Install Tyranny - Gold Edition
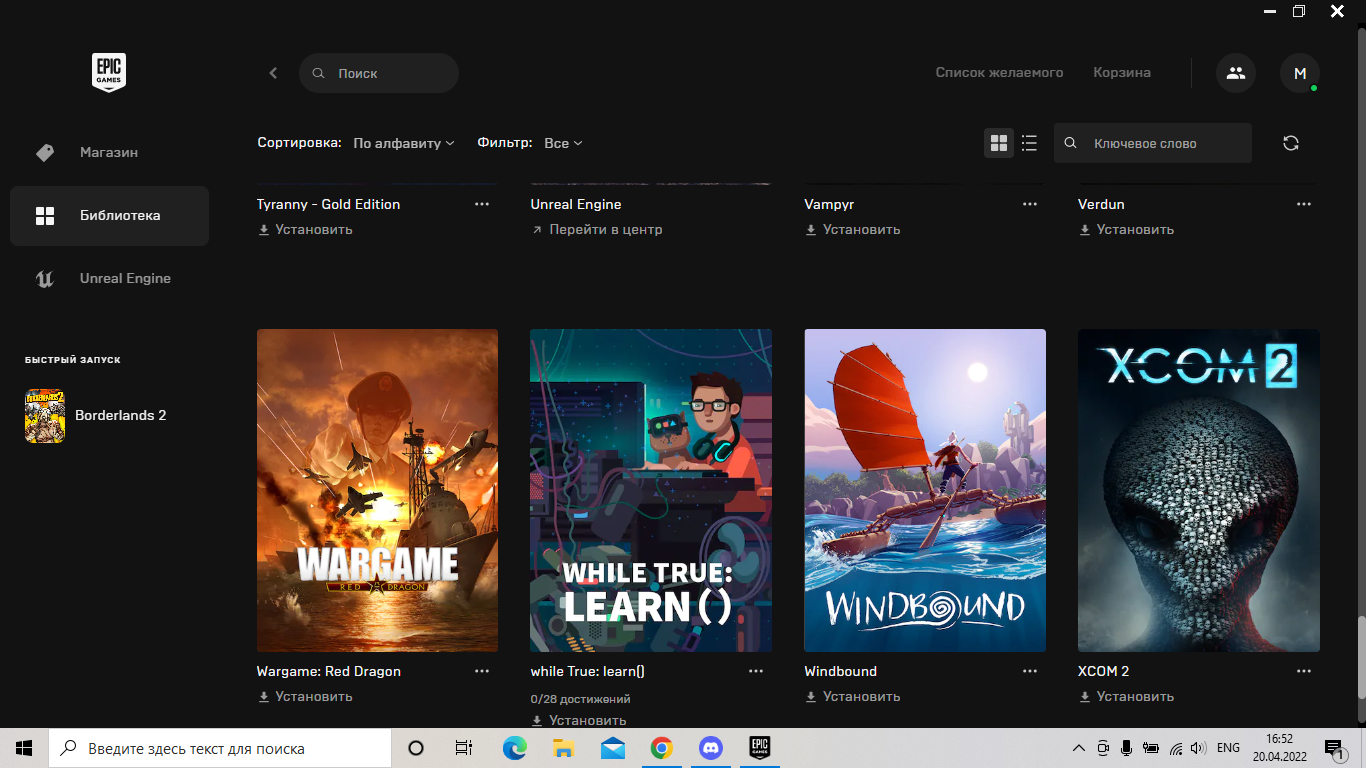1366x768 pixels. click(x=306, y=229)
